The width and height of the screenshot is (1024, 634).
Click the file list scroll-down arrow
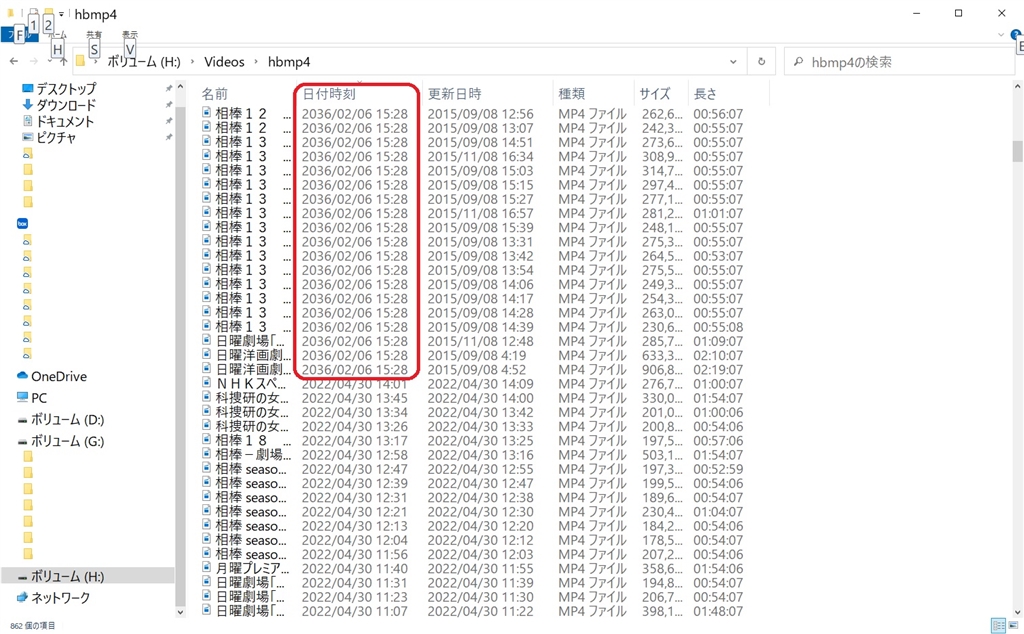[x=1017, y=612]
